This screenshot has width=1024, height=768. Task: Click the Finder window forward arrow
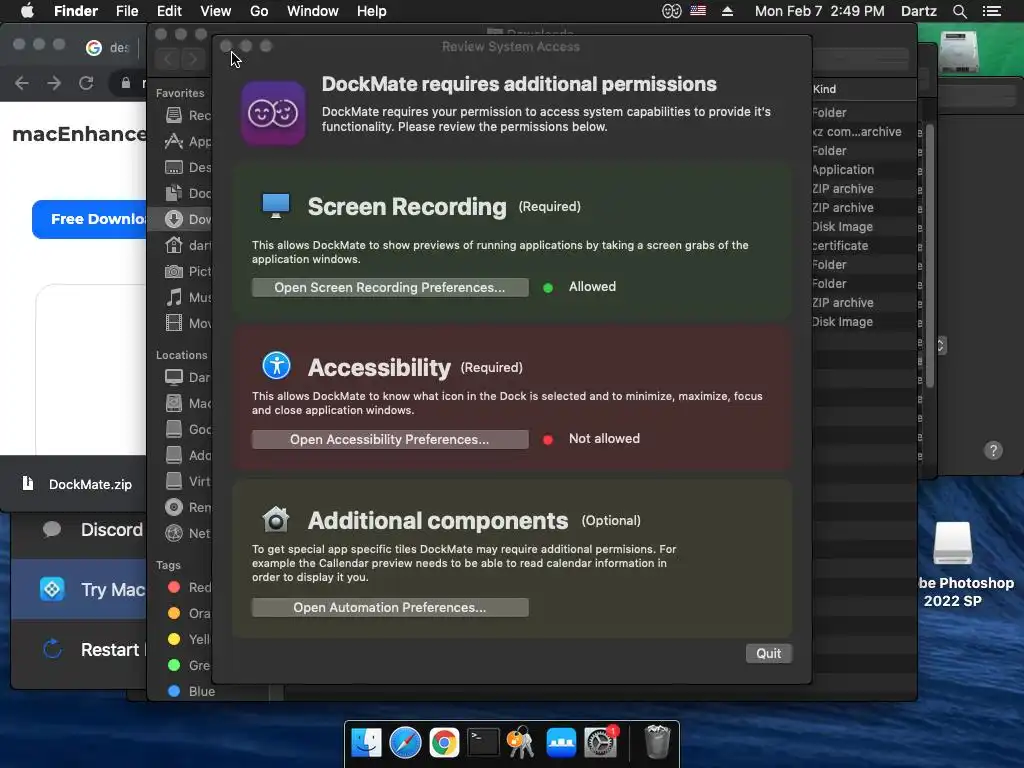pyautogui.click(x=193, y=59)
